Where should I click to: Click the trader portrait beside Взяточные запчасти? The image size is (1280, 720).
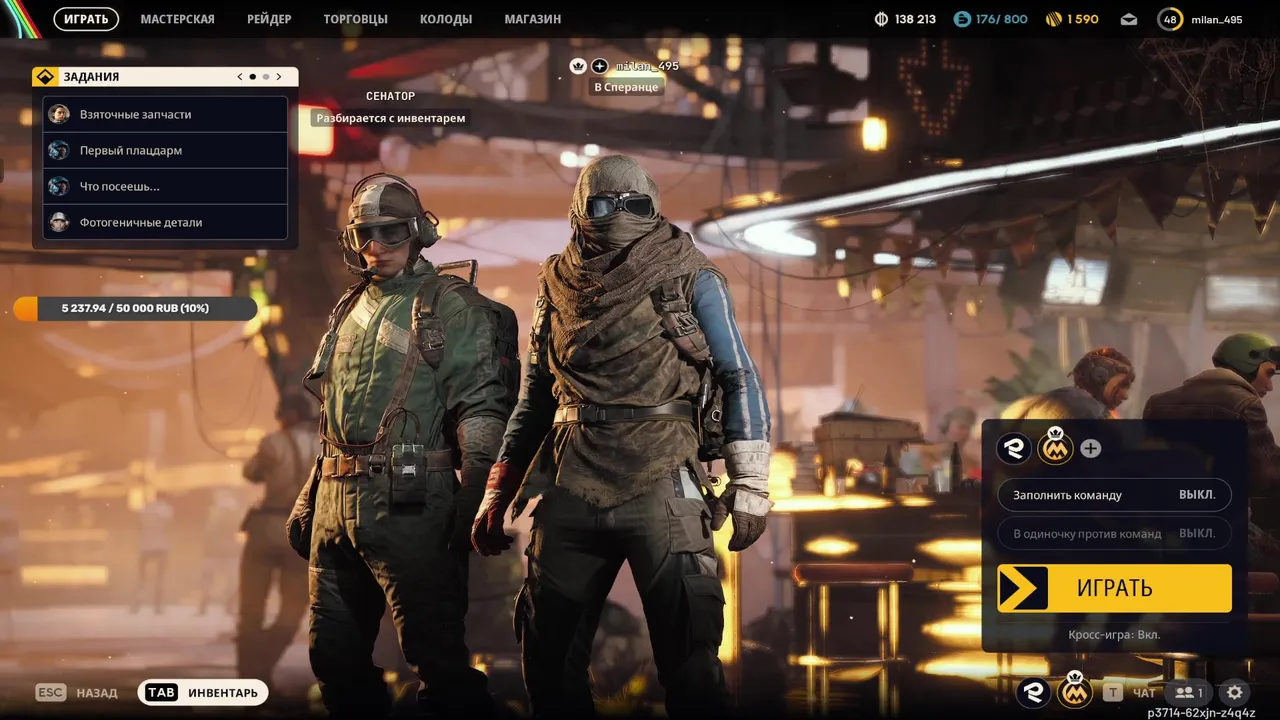(x=59, y=114)
